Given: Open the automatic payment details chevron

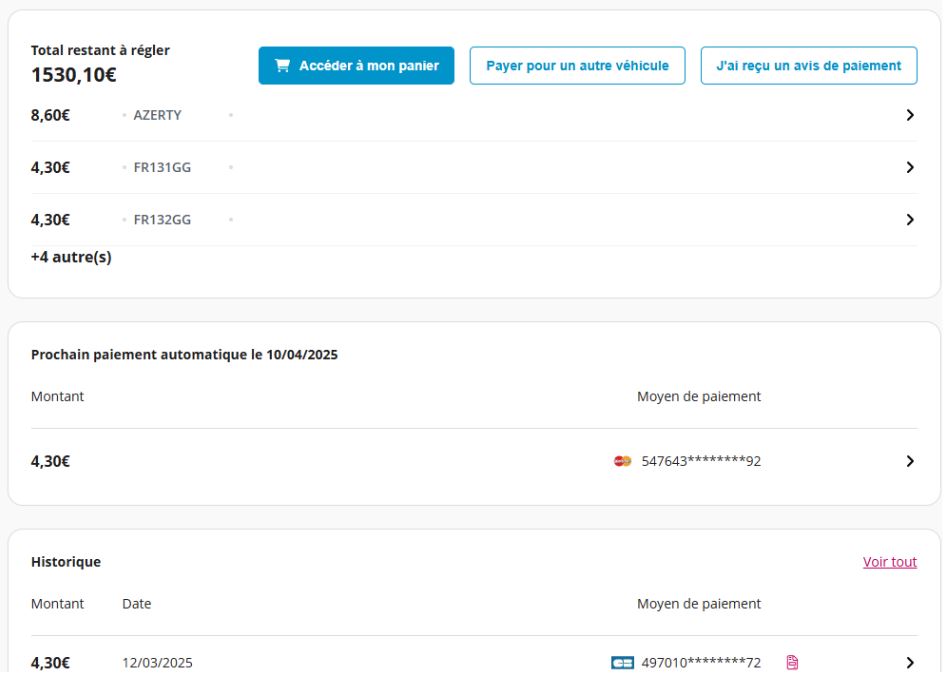Looking at the screenshot, I should pyautogui.click(x=910, y=461).
